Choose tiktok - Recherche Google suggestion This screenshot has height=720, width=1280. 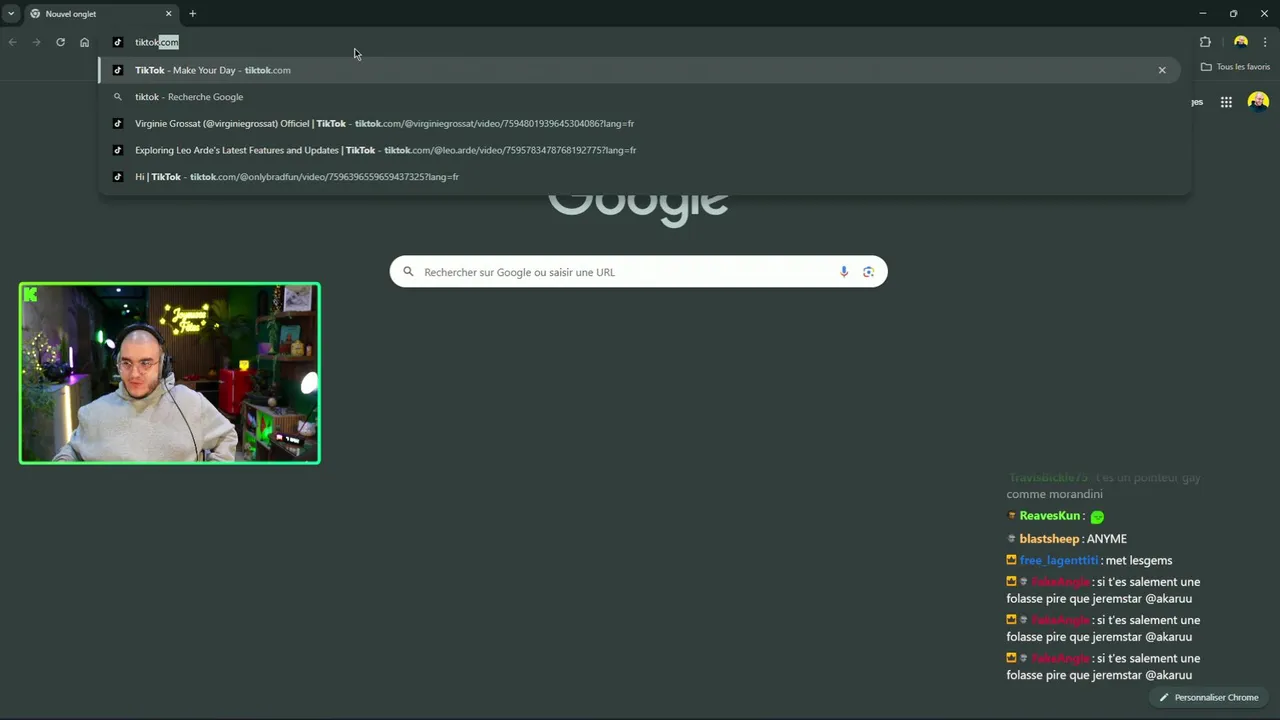640,97
